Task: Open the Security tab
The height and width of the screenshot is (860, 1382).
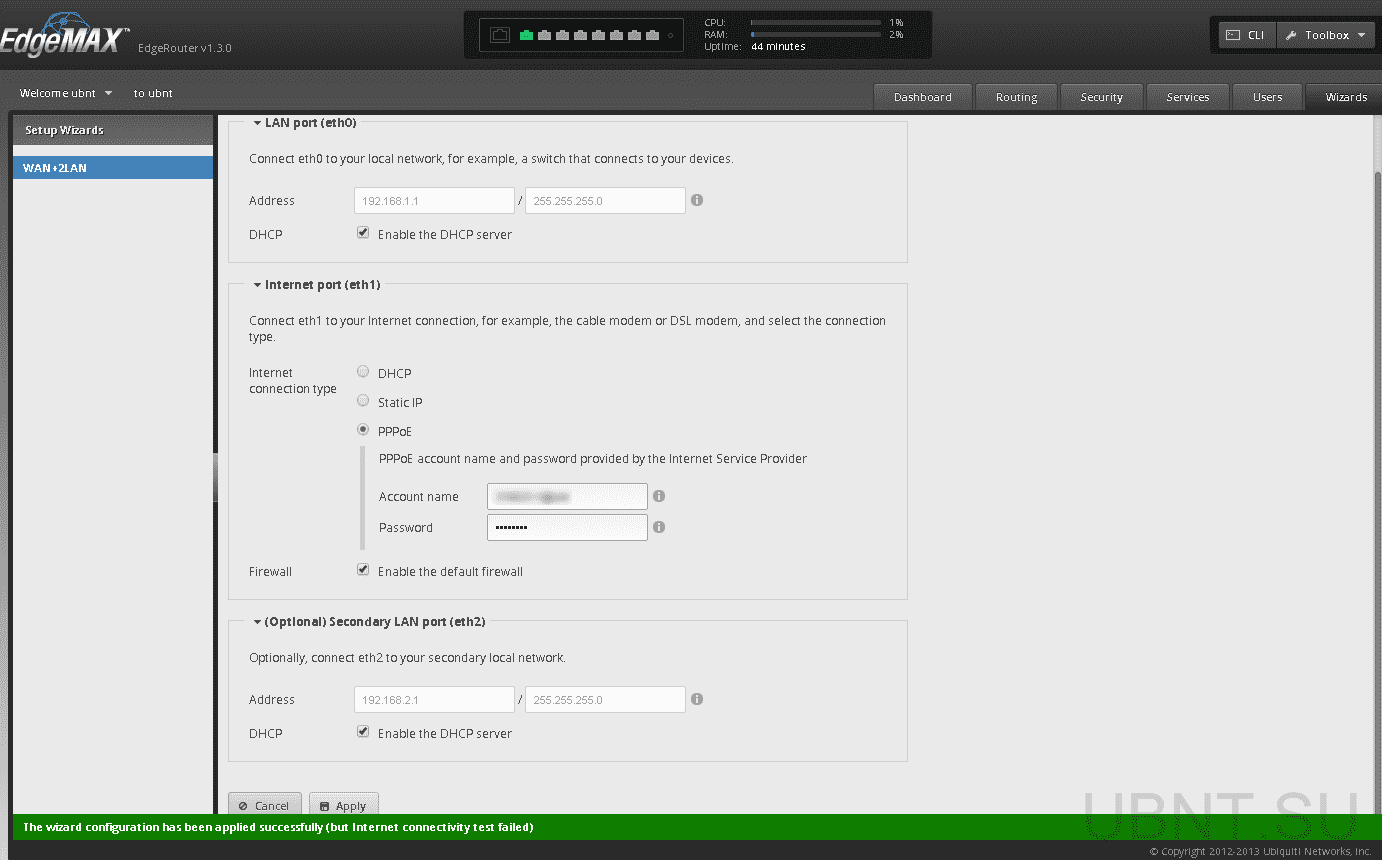Action: 1101,97
